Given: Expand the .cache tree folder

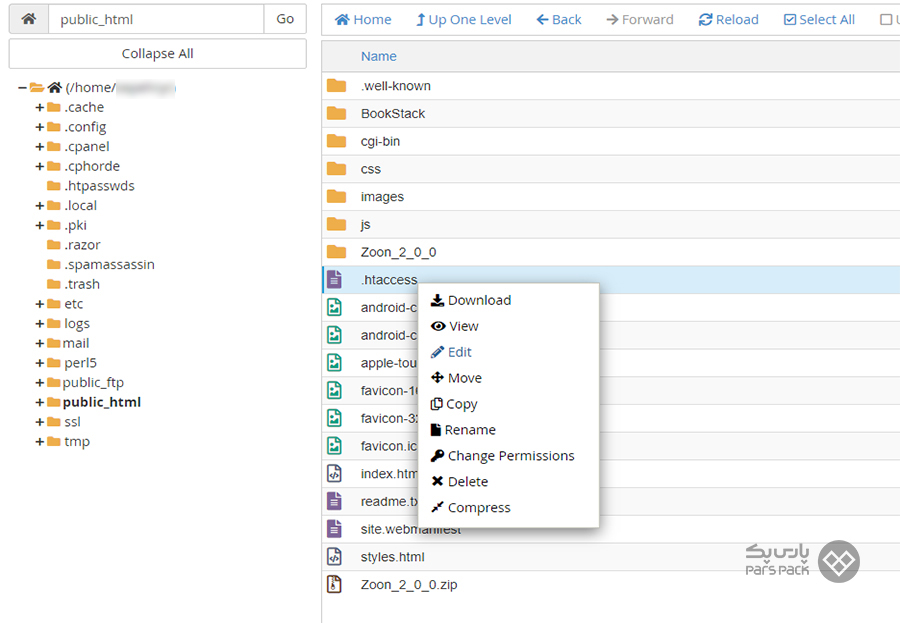Looking at the screenshot, I should 40,107.
